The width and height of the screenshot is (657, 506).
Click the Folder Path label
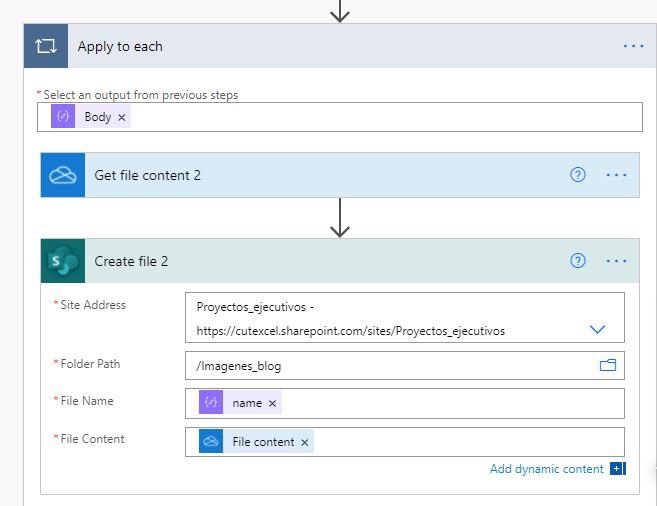90,364
